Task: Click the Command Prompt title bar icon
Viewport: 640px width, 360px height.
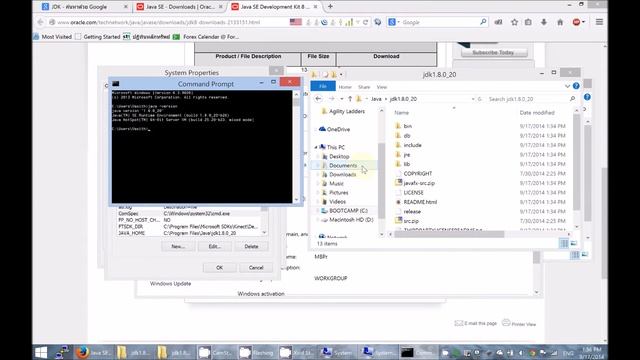Action: coord(116,84)
